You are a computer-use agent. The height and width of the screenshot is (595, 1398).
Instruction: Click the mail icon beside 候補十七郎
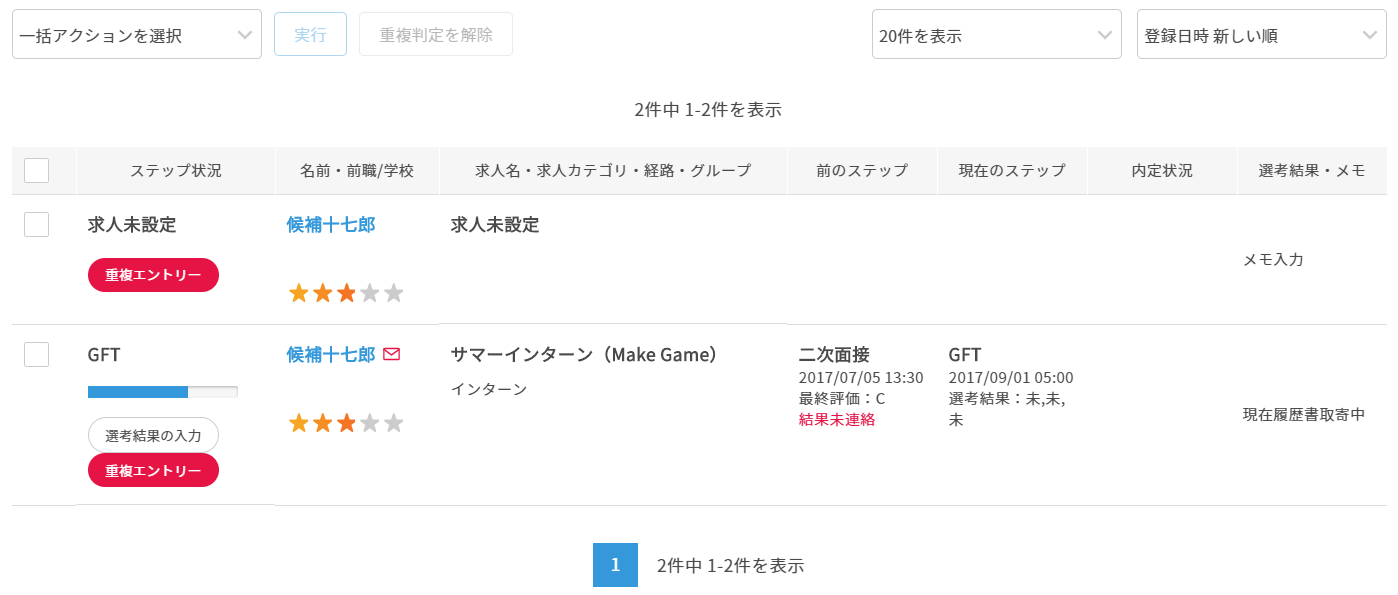(391, 354)
